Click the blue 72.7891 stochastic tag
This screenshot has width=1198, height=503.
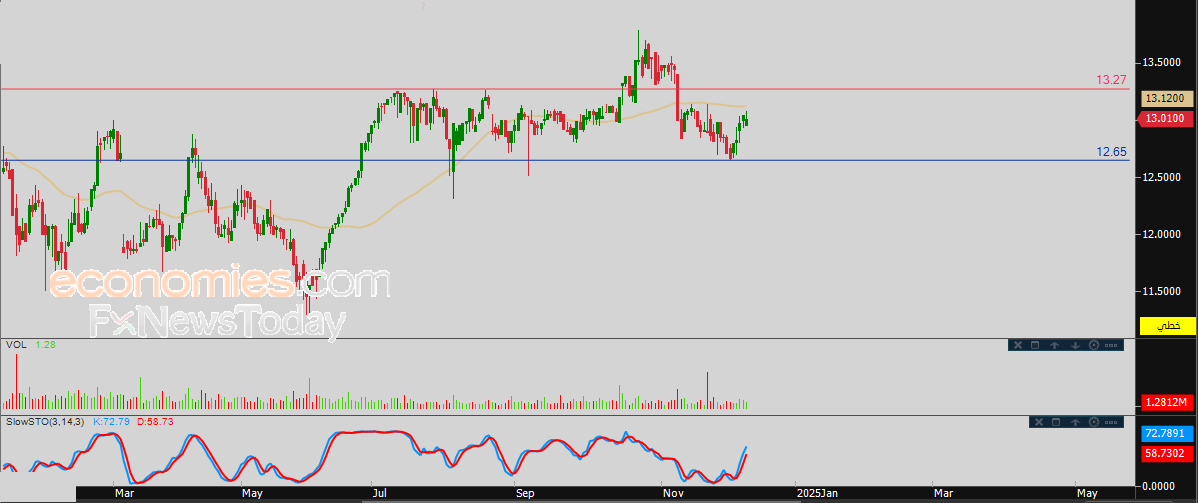click(1167, 433)
